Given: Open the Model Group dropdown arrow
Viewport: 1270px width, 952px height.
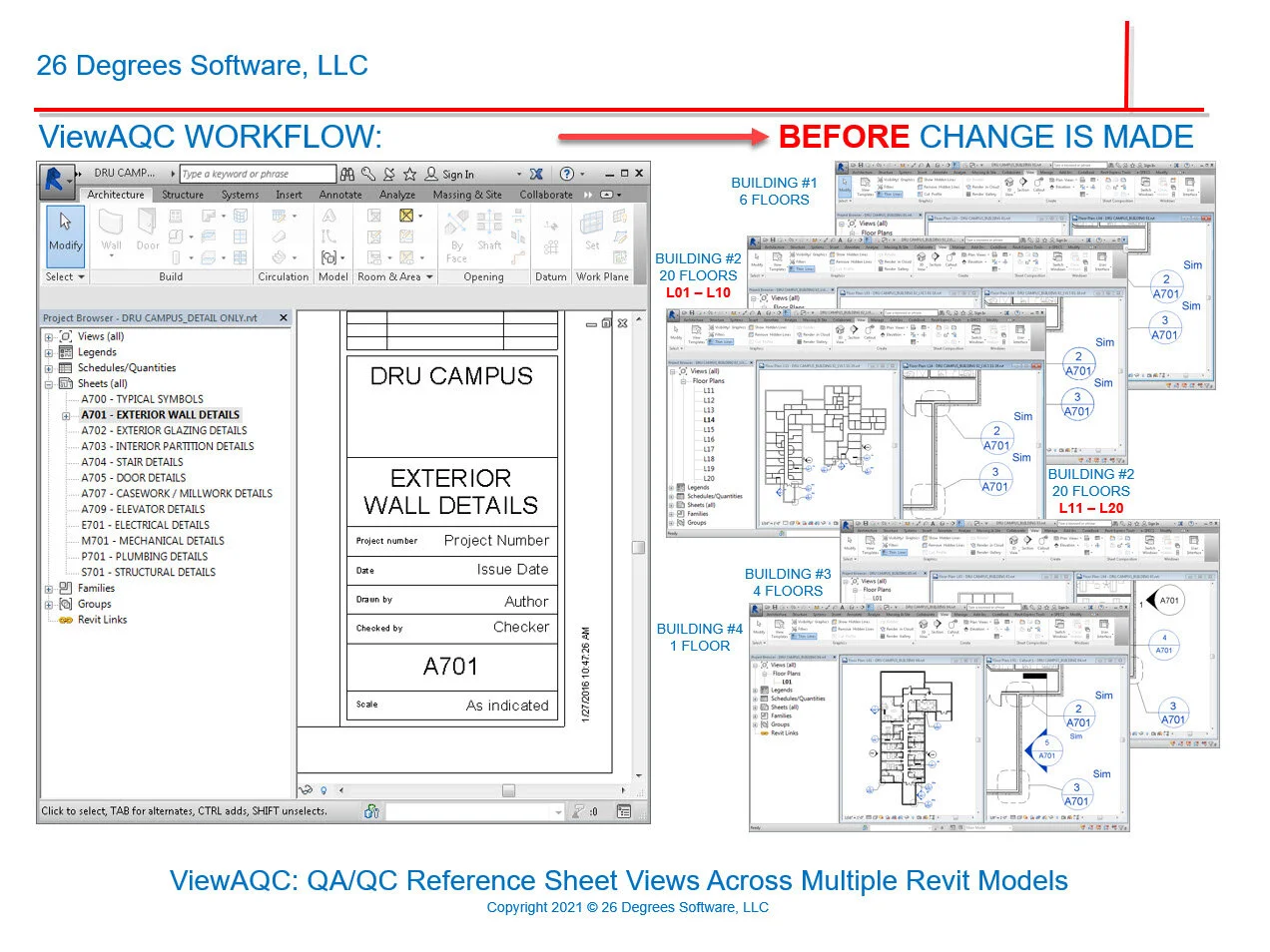Looking at the screenshot, I should (x=341, y=257).
